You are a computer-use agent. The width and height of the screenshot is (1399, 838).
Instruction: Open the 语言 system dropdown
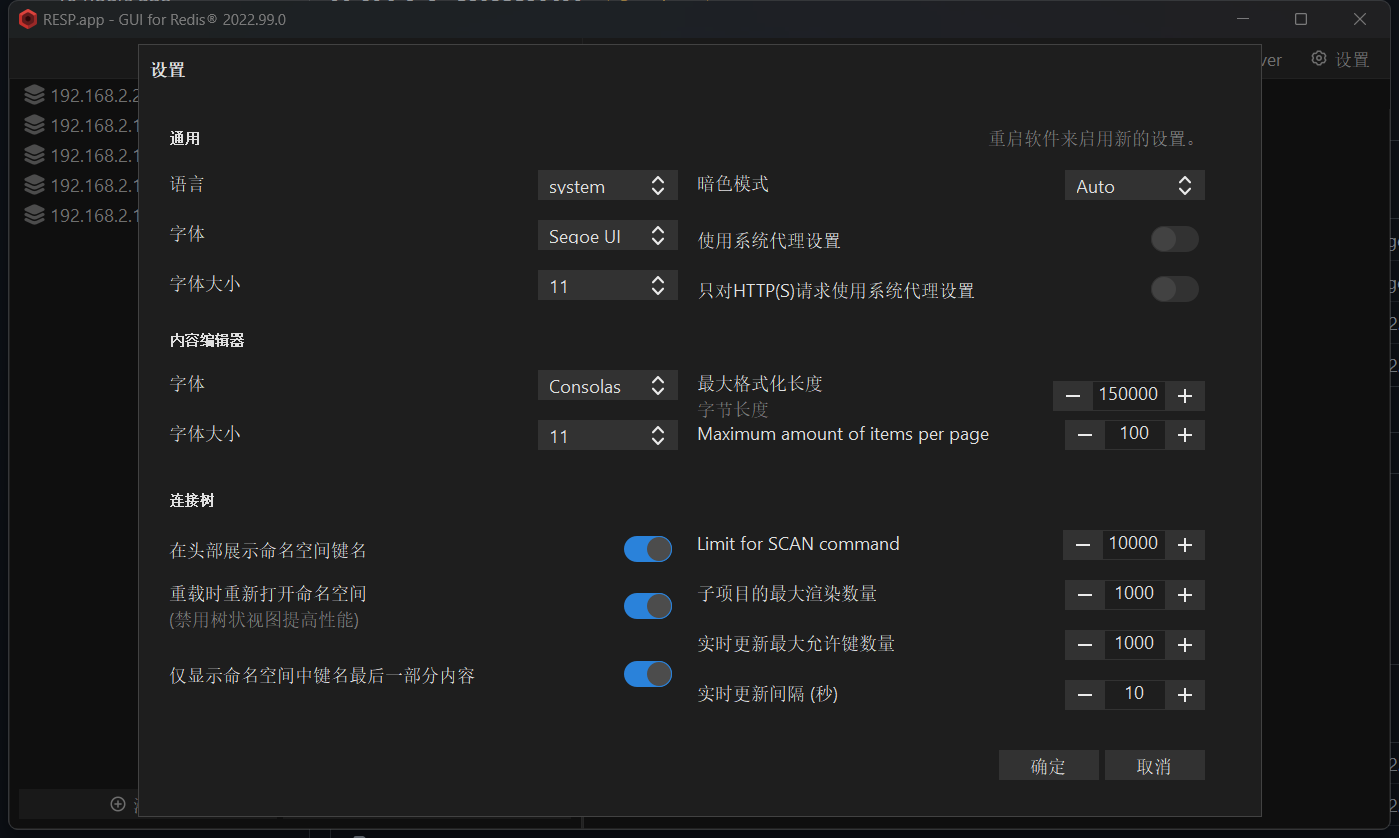tap(607, 186)
